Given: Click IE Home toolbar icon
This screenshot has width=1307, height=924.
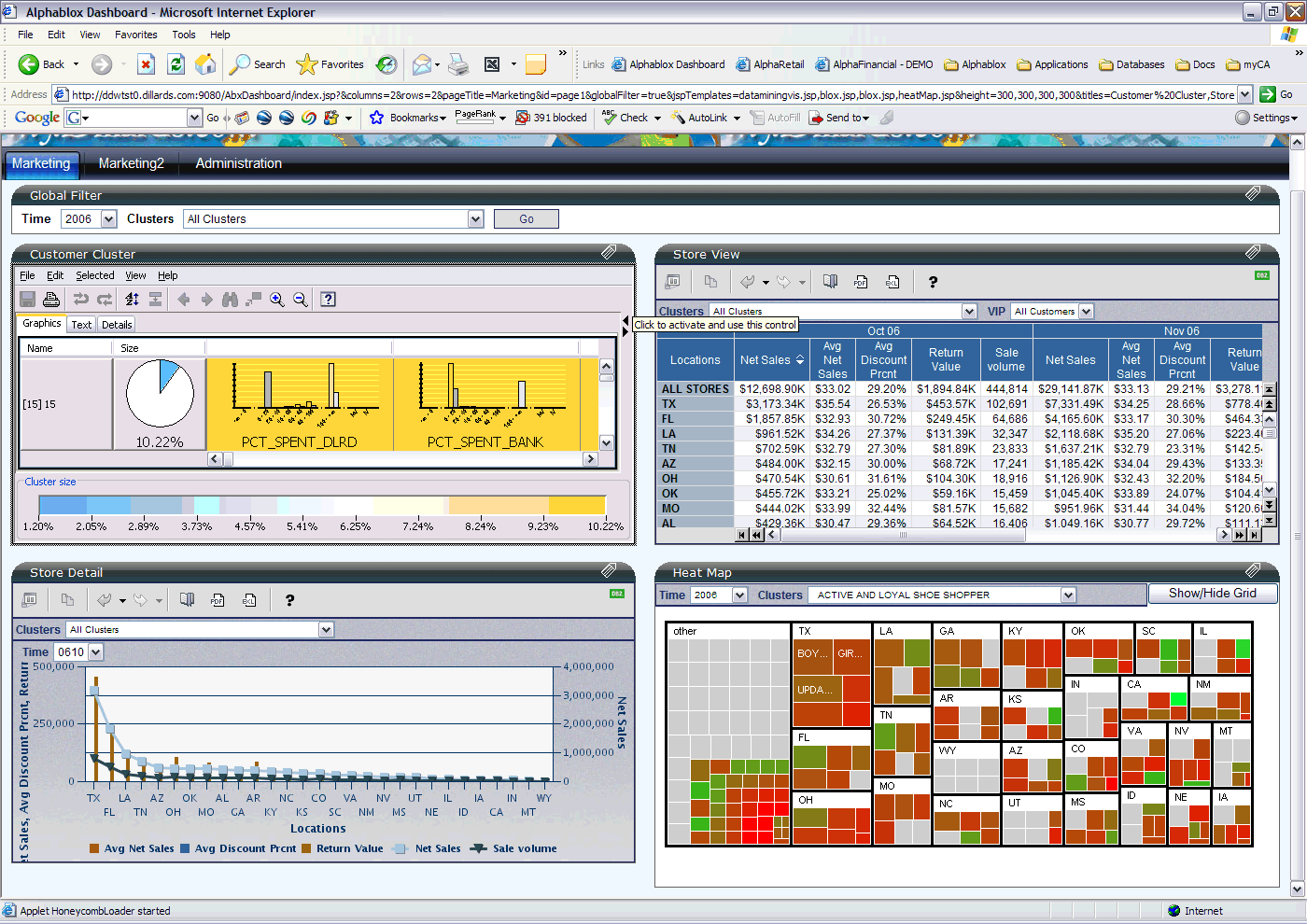Looking at the screenshot, I should 205,64.
